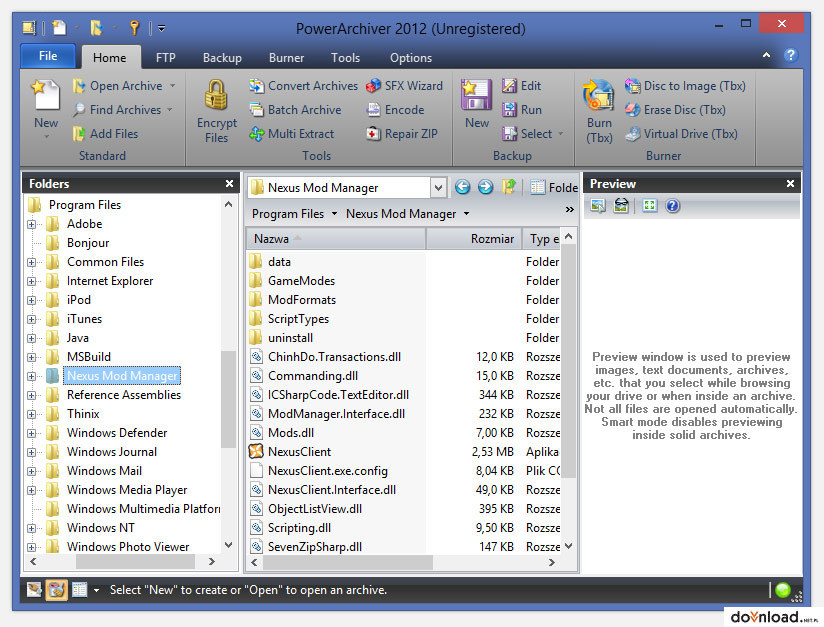Click the file list horizontal scrollbar
824x627 pixels.
click(x=347, y=562)
